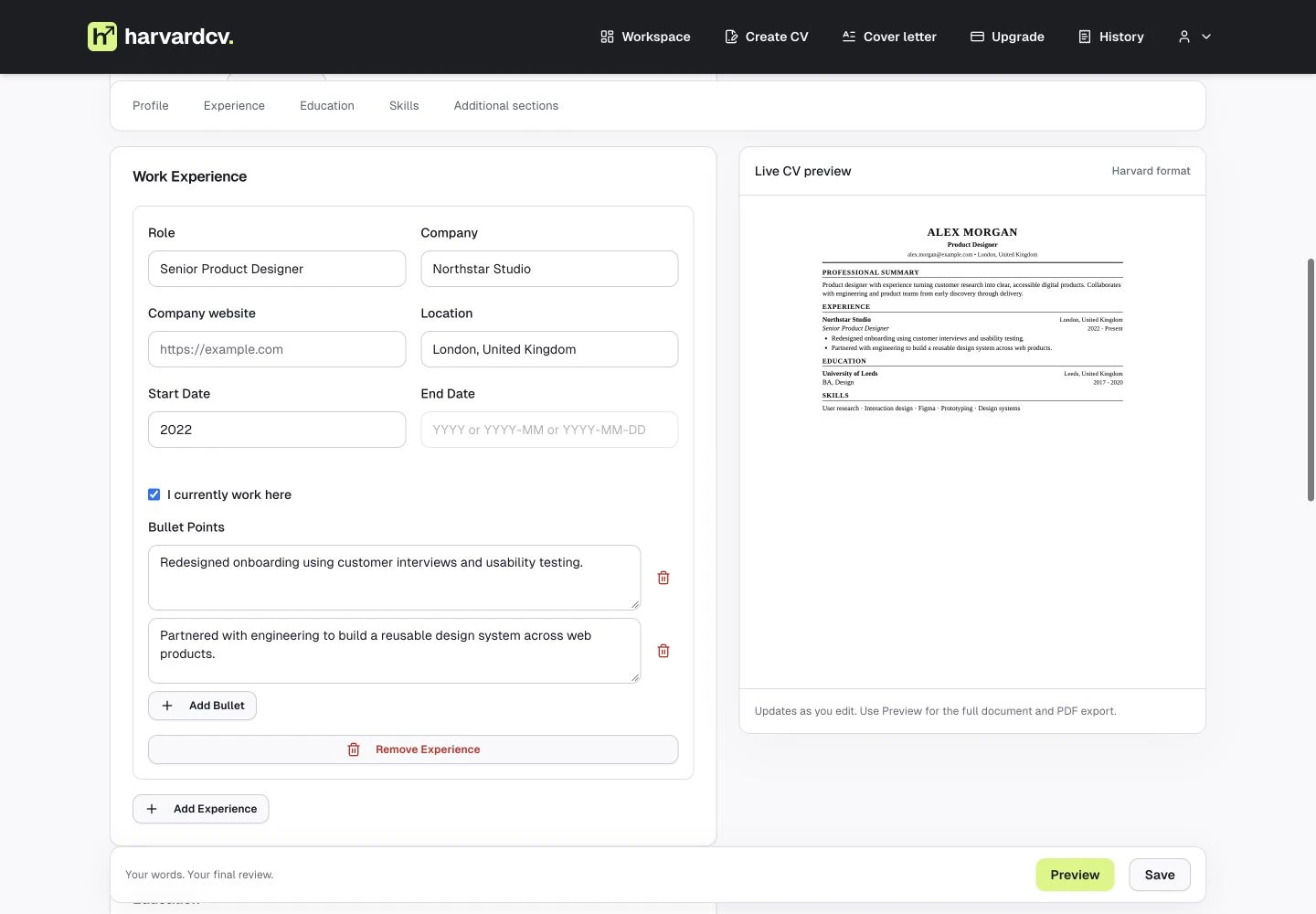This screenshot has width=1316, height=914.
Task: Click the Upgrade card icon
Action: (x=977, y=37)
